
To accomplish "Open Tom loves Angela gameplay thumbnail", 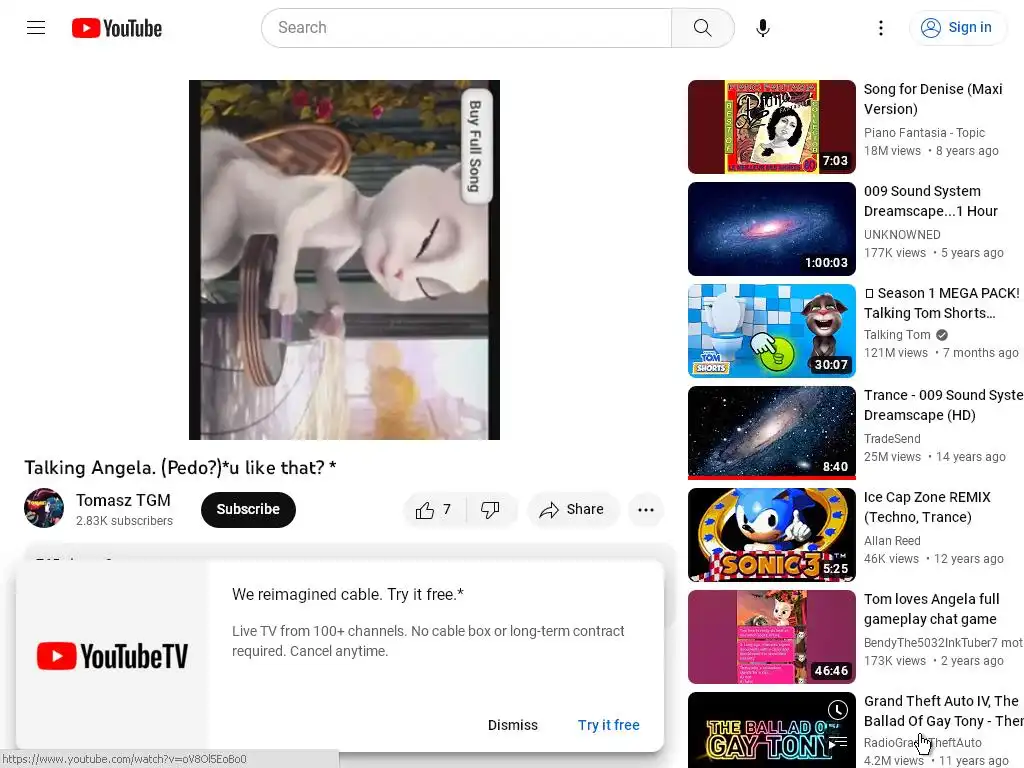I will [771, 637].
